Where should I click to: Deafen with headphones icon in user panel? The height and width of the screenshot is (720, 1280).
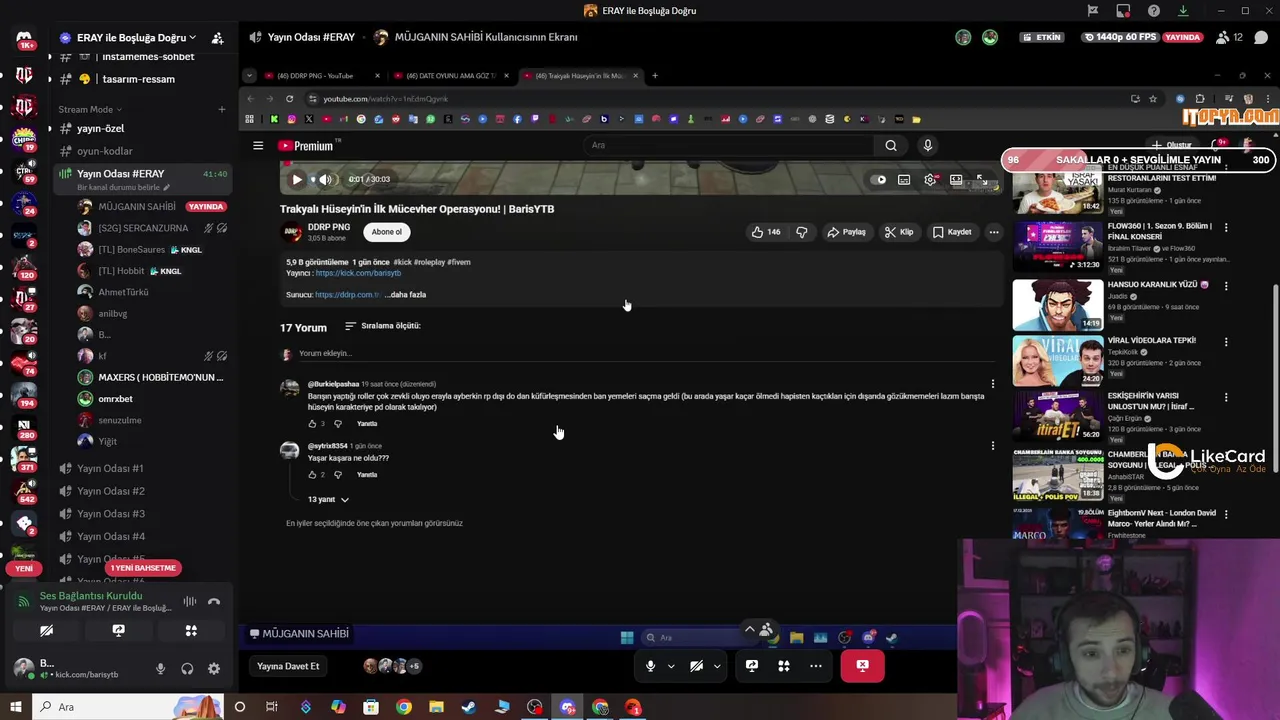(x=187, y=669)
